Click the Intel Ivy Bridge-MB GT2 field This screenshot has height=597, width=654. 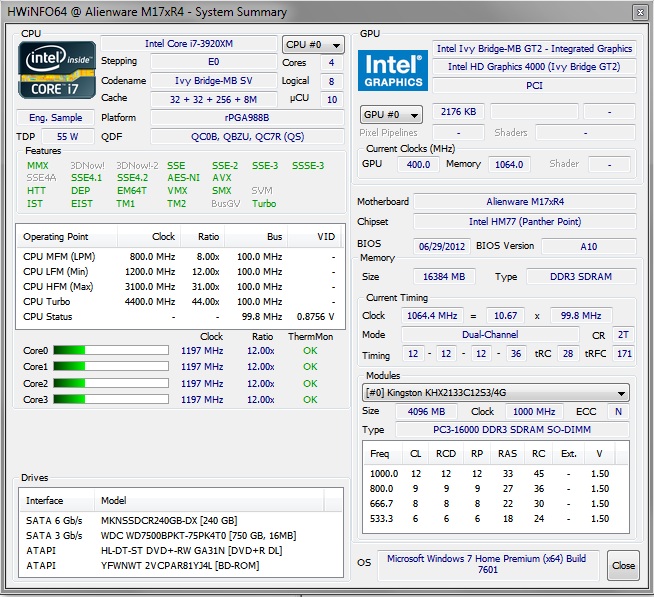tap(534, 49)
